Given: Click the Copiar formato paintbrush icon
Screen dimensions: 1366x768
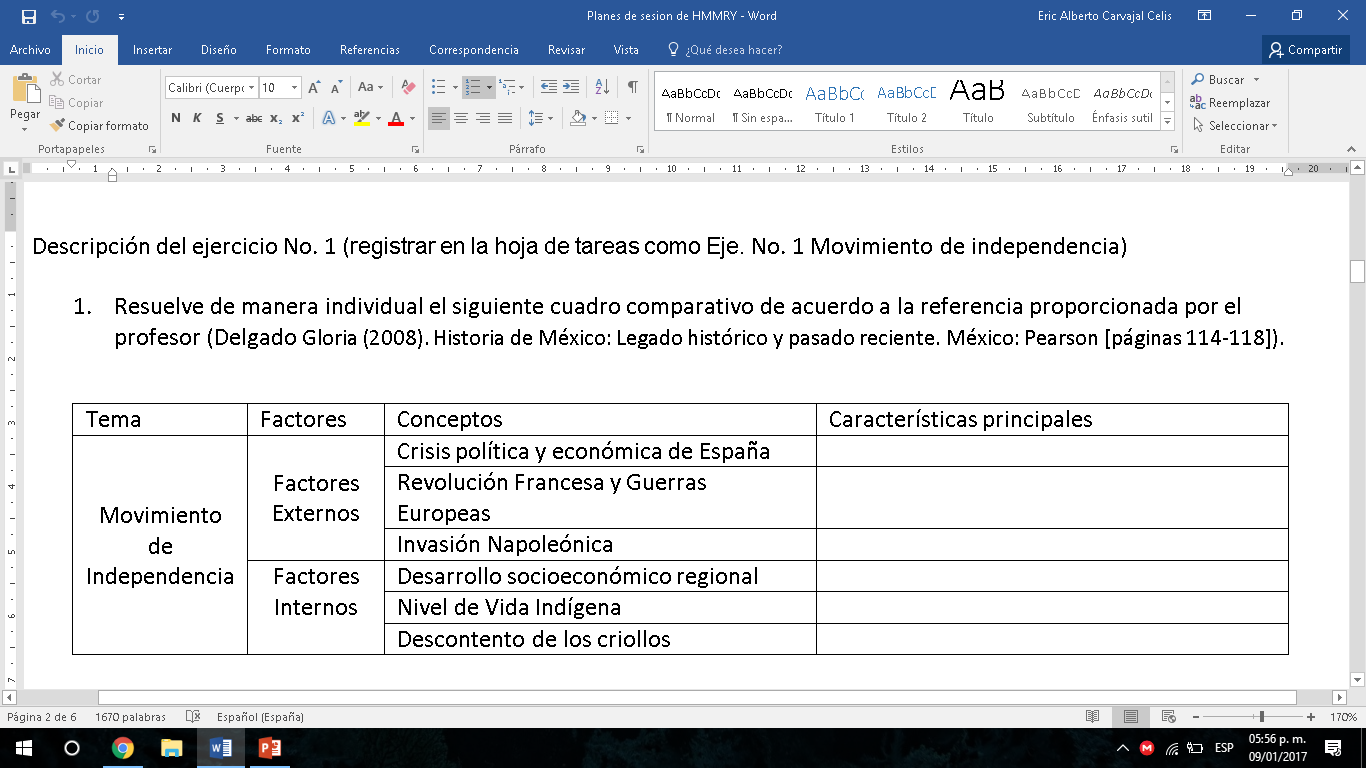Looking at the screenshot, I should 57,126.
